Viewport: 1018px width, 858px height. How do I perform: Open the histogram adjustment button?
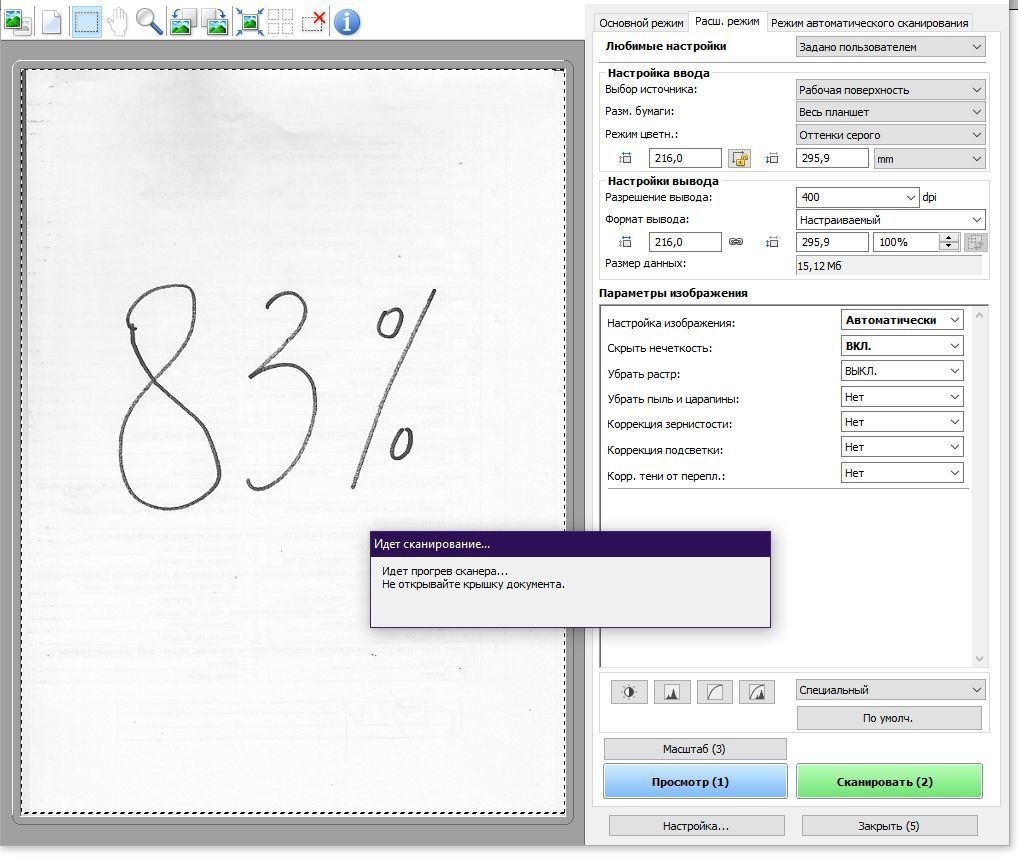672,692
